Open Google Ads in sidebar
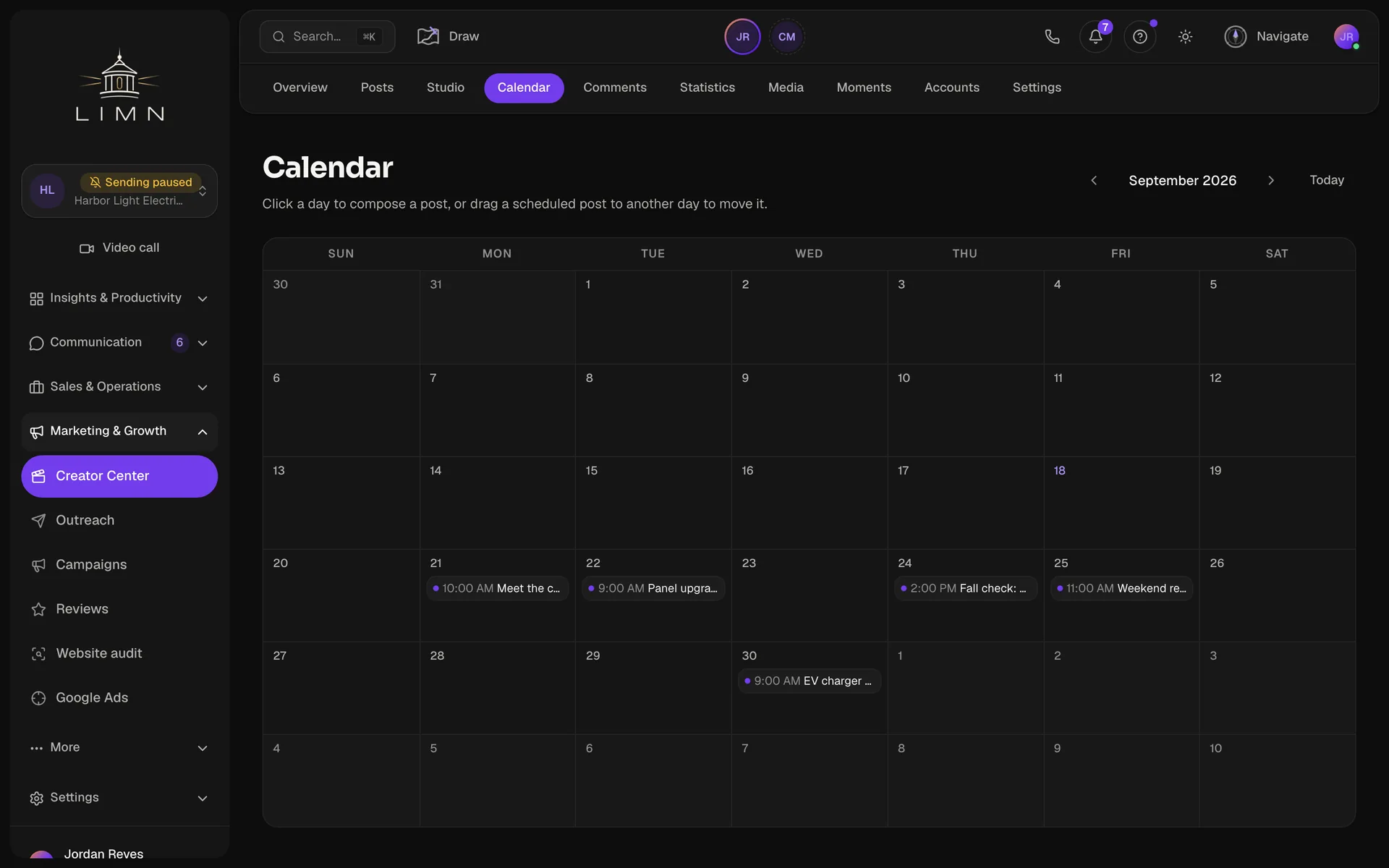Viewport: 1389px width, 868px height. [x=119, y=698]
